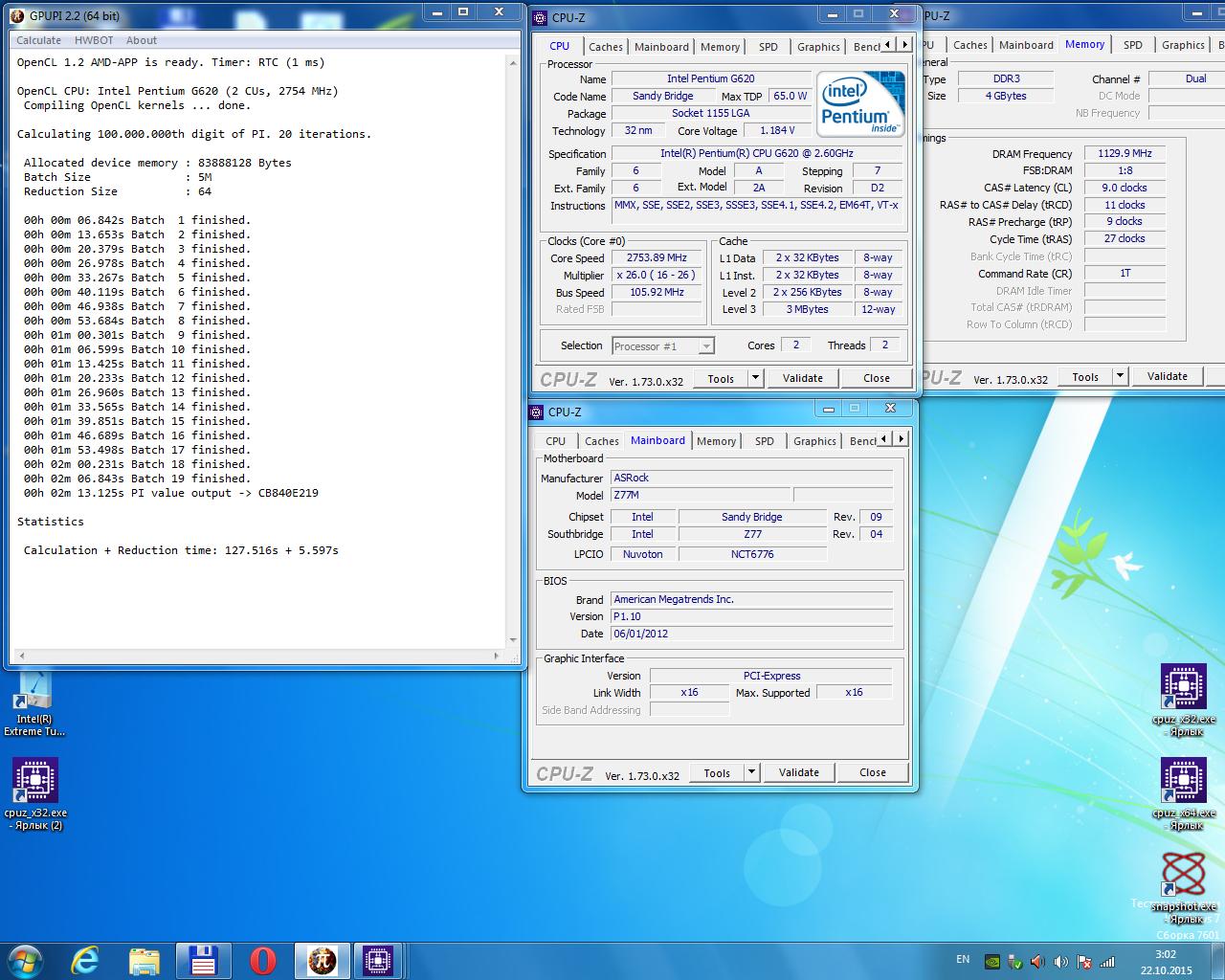This screenshot has height=980, width=1225.
Task: Expand the Tools dropdown arrow in the CPU-Z Memory window
Action: (x=1120, y=376)
